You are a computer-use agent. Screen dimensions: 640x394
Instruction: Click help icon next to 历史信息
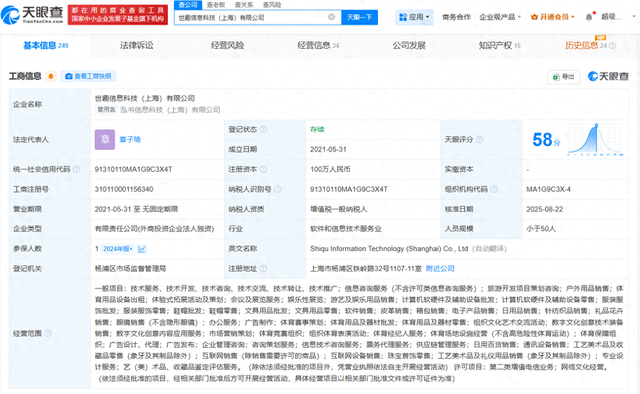tap(612, 46)
